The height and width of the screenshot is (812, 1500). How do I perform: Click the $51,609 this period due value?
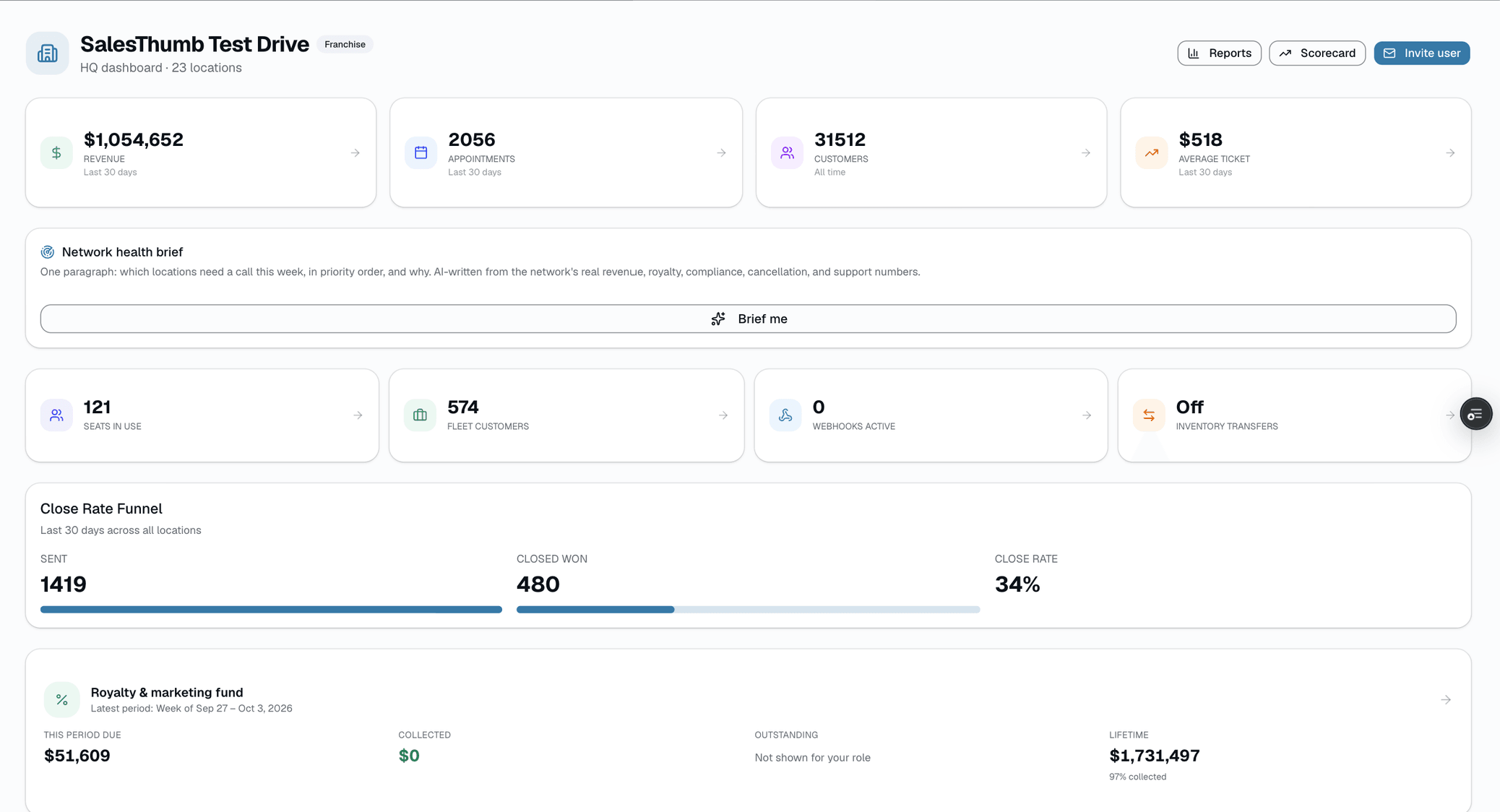pos(77,756)
